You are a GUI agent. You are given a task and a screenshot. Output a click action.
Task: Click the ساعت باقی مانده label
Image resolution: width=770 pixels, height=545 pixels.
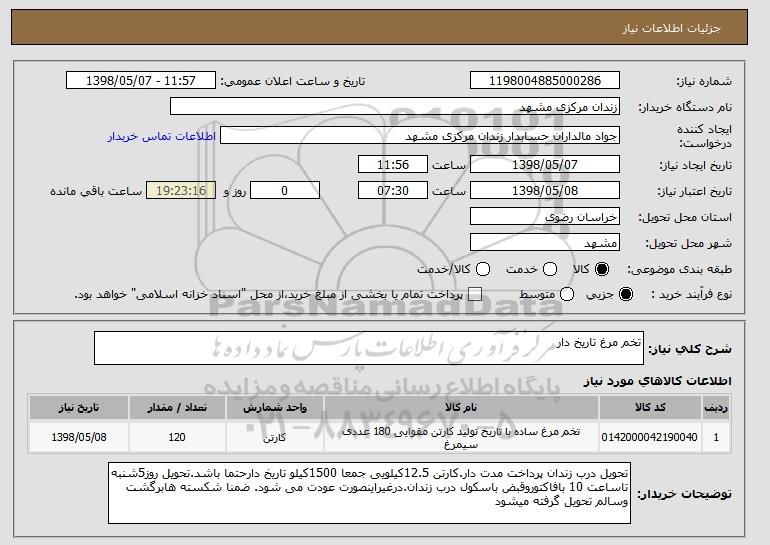tap(96, 191)
